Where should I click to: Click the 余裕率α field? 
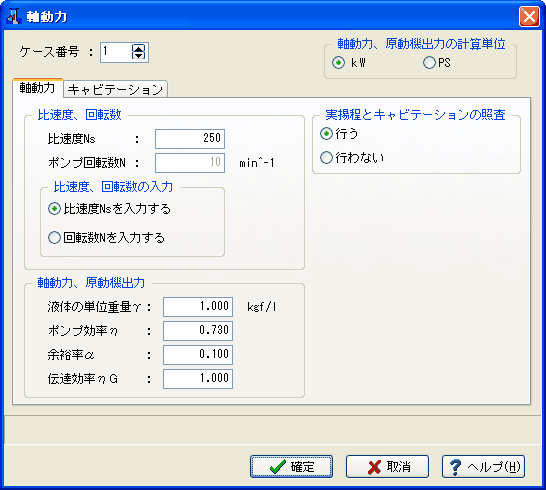(198, 355)
